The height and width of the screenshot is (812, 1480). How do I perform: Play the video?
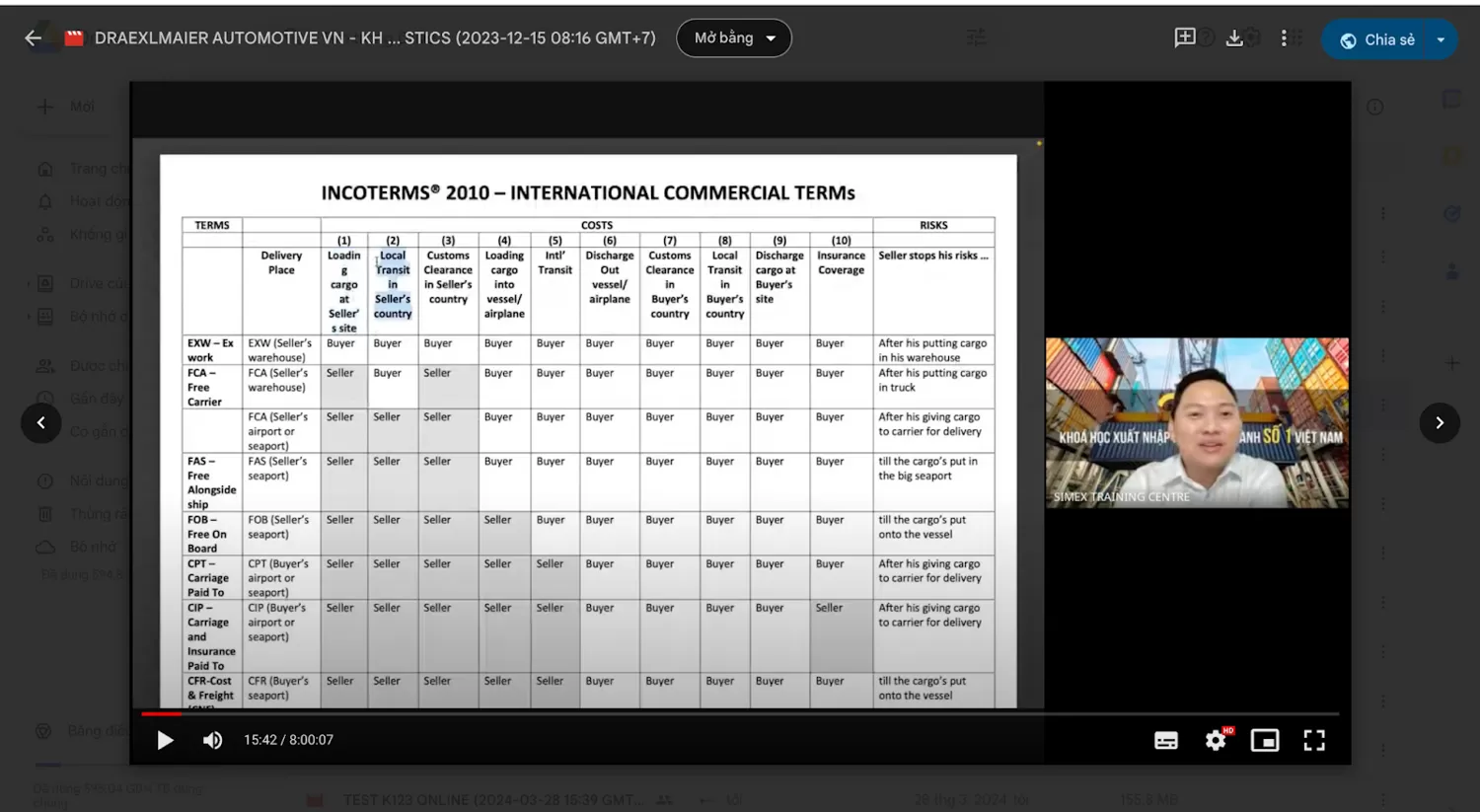[165, 740]
